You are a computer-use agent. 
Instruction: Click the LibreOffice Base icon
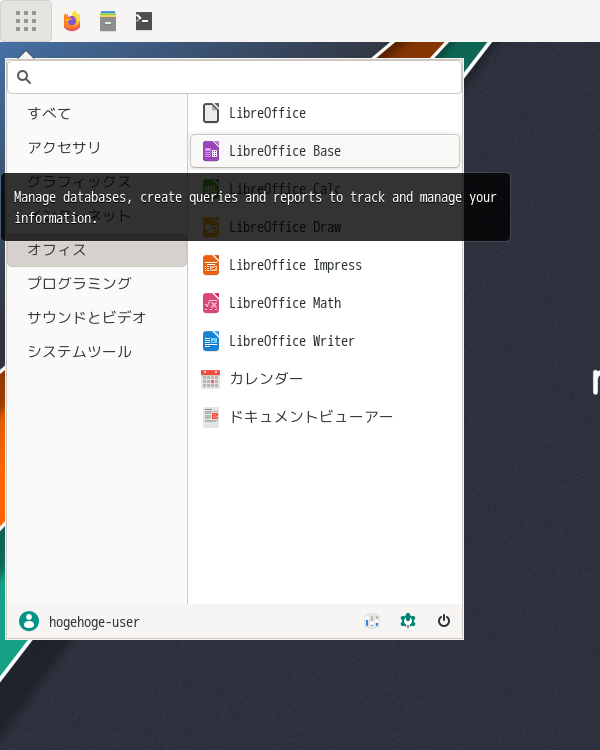tap(211, 151)
